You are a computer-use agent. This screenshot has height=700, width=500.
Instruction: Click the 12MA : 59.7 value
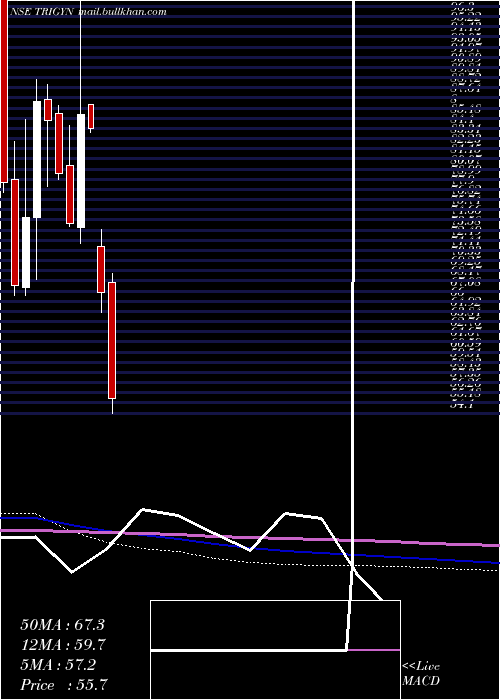coord(62,645)
